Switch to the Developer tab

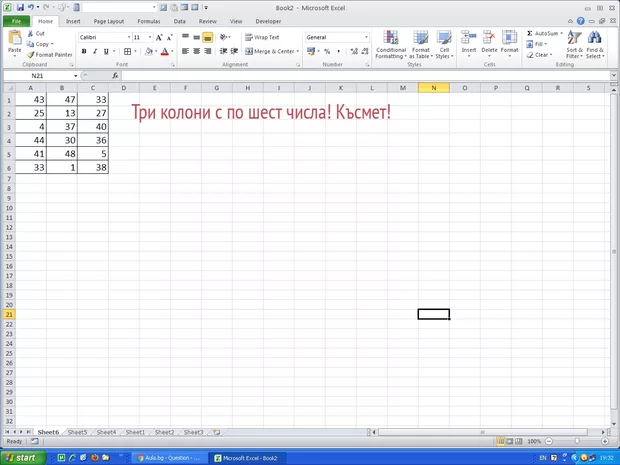point(268,21)
